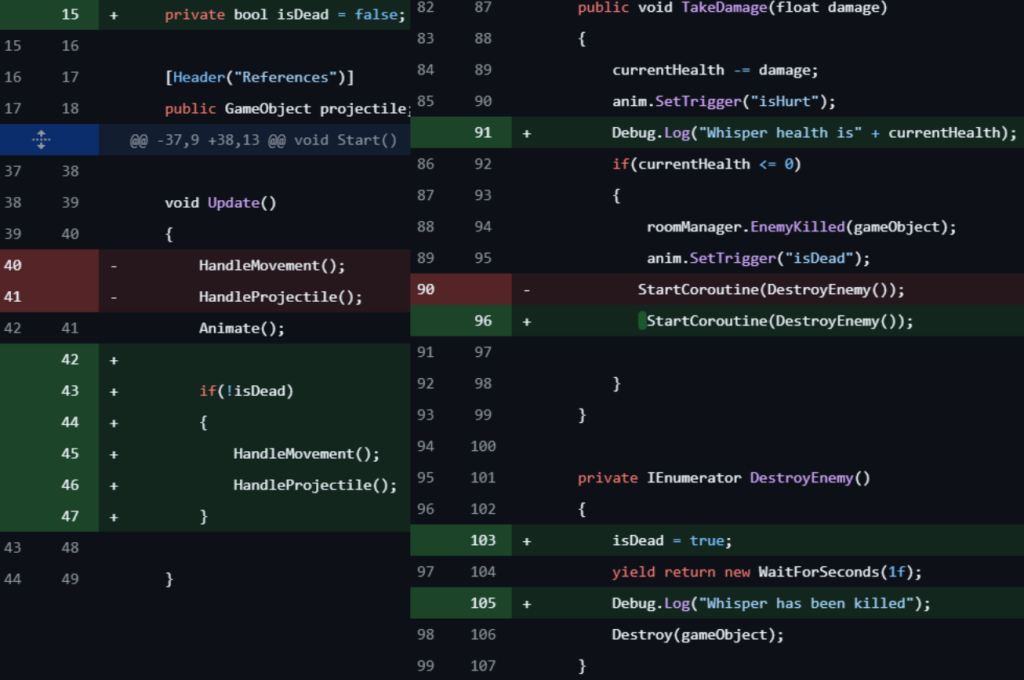1024x680 pixels.
Task: Click the anim.SetTrigger("isDead") line
Action: [758, 258]
